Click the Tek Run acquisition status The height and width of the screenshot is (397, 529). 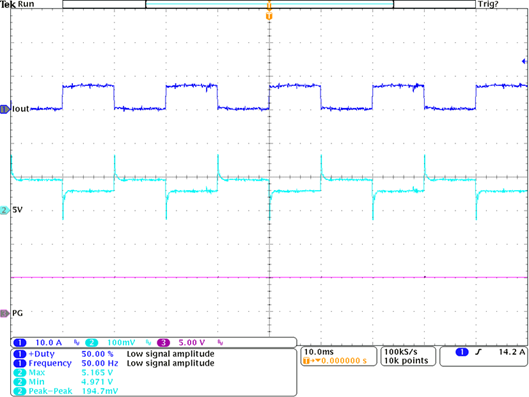(17, 4)
